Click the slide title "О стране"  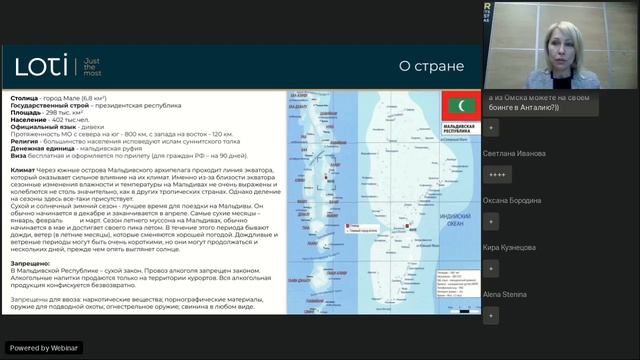tap(431, 66)
